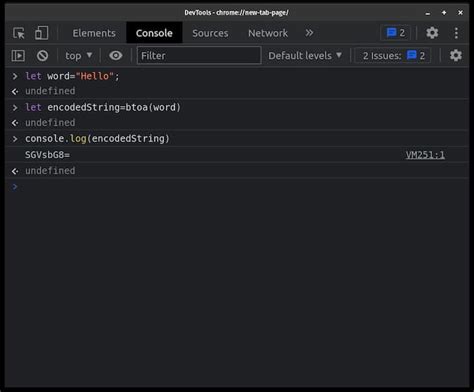Open the VM251:1 source link

point(425,155)
